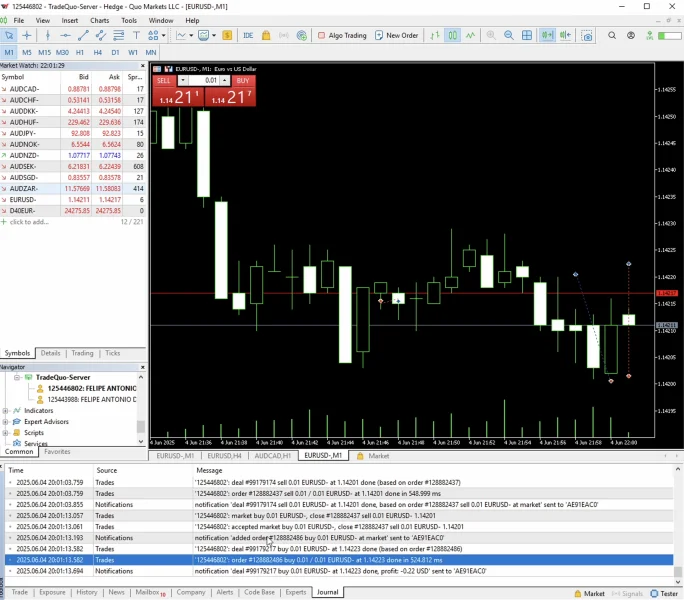The width and height of the screenshot is (684, 600).
Task: Switch to the History tab
Action: coord(87,592)
